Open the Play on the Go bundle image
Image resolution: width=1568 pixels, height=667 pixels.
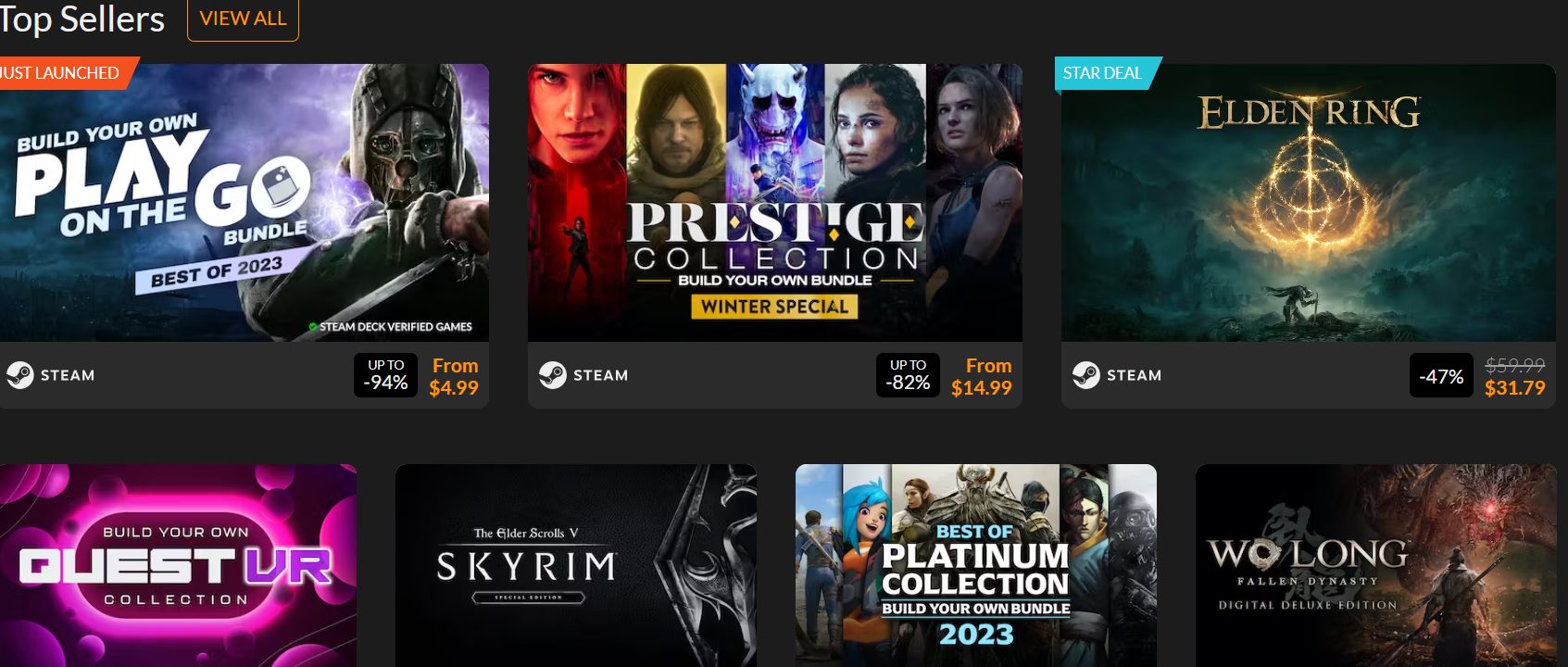pyautogui.click(x=245, y=203)
